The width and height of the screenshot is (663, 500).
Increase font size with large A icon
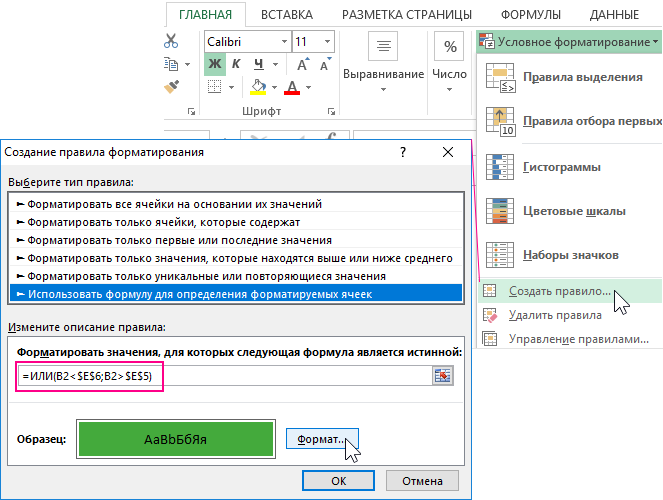(x=303, y=64)
